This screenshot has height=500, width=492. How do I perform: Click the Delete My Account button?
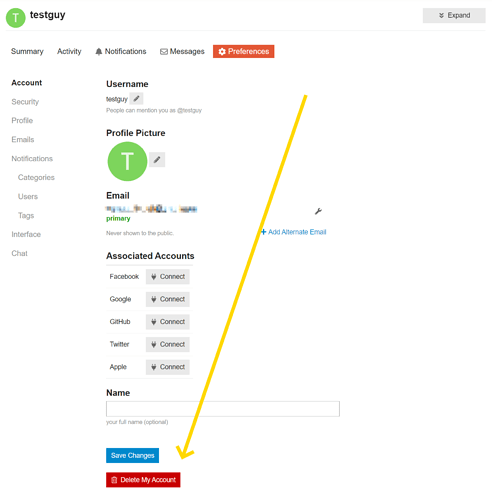[143, 480]
